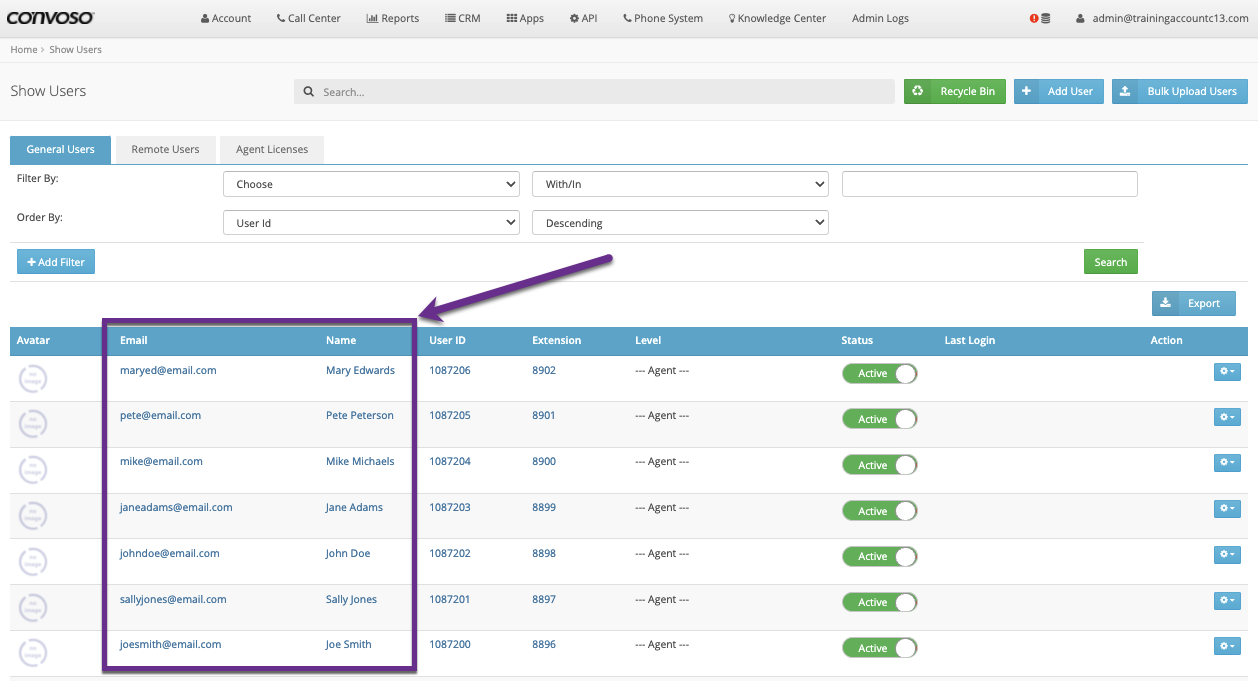
Task: Open the Phone System menu
Action: tap(663, 18)
